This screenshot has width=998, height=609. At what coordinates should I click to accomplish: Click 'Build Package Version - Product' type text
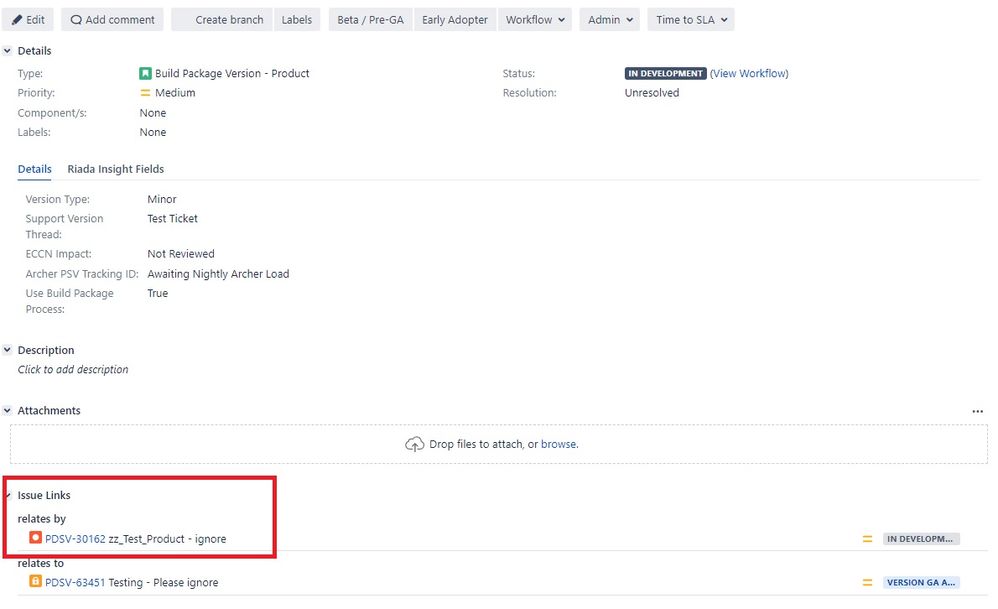coord(232,74)
